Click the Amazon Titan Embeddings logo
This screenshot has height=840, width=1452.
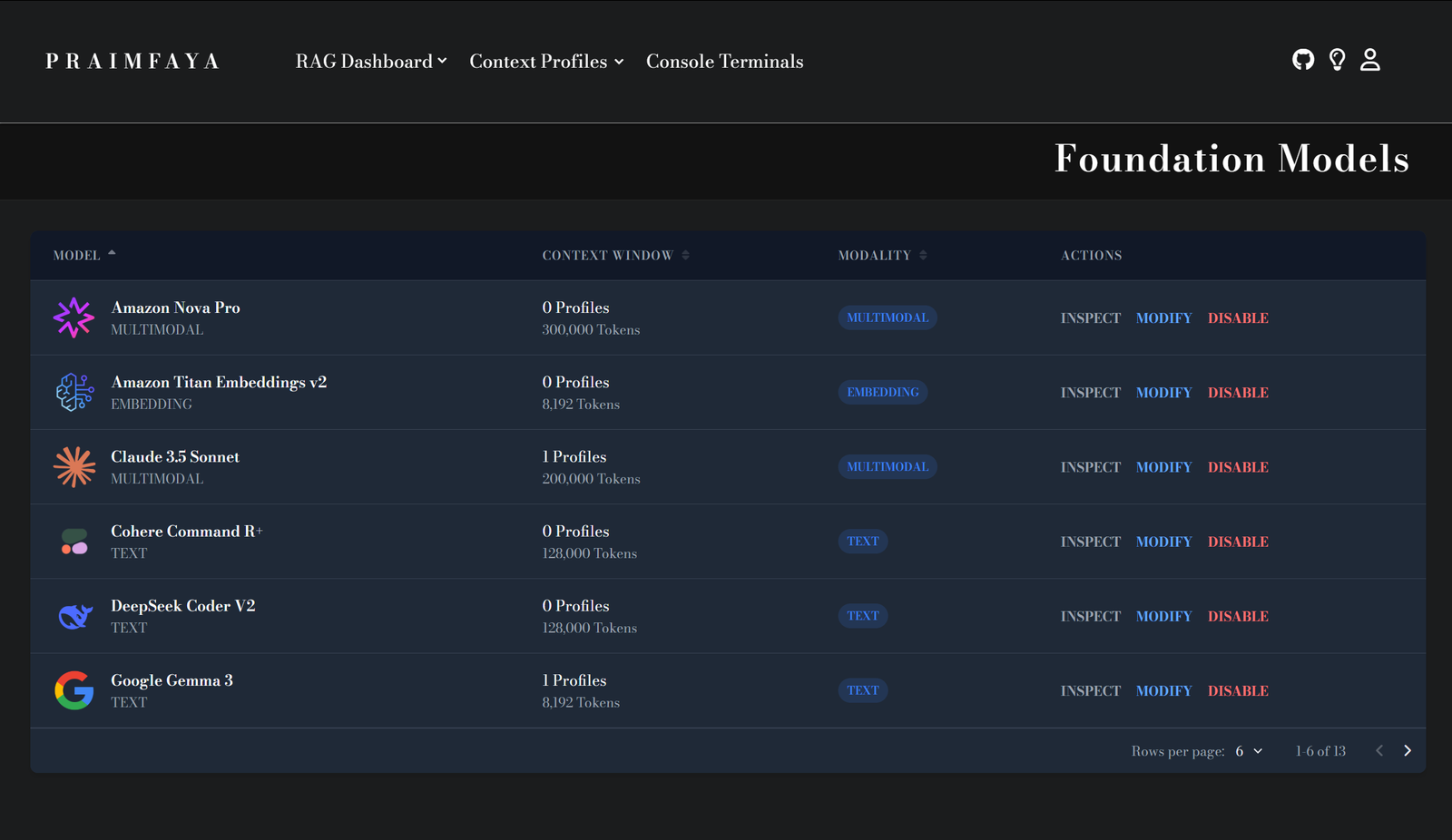tap(74, 392)
